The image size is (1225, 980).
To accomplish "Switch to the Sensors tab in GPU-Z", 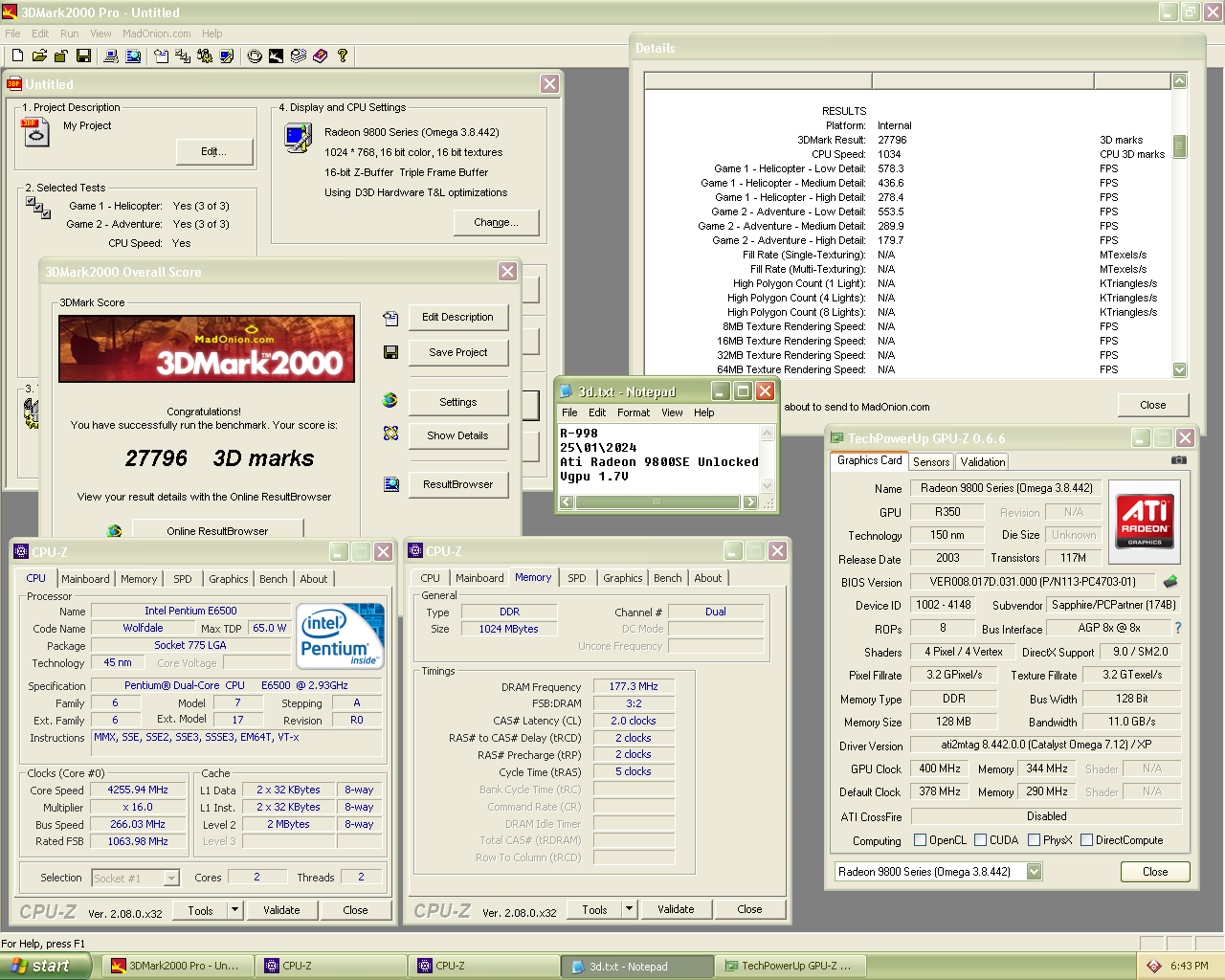I will point(931,461).
